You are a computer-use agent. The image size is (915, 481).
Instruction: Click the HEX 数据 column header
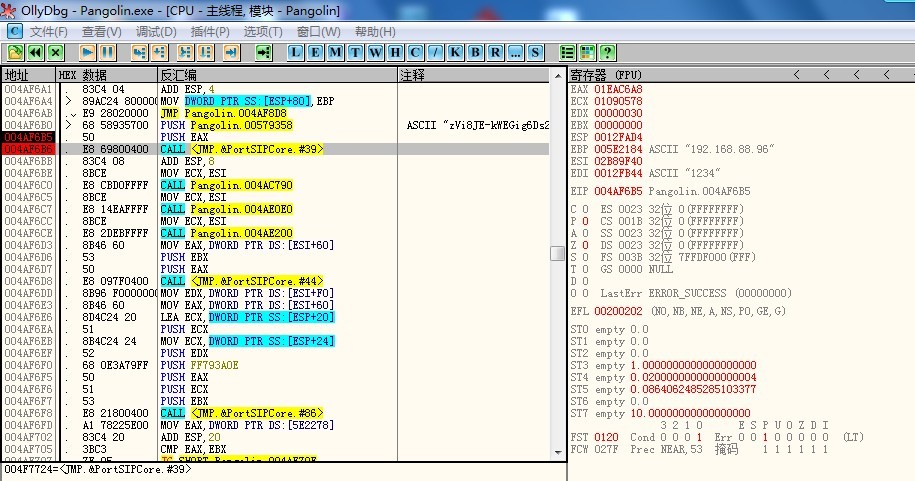(107, 75)
